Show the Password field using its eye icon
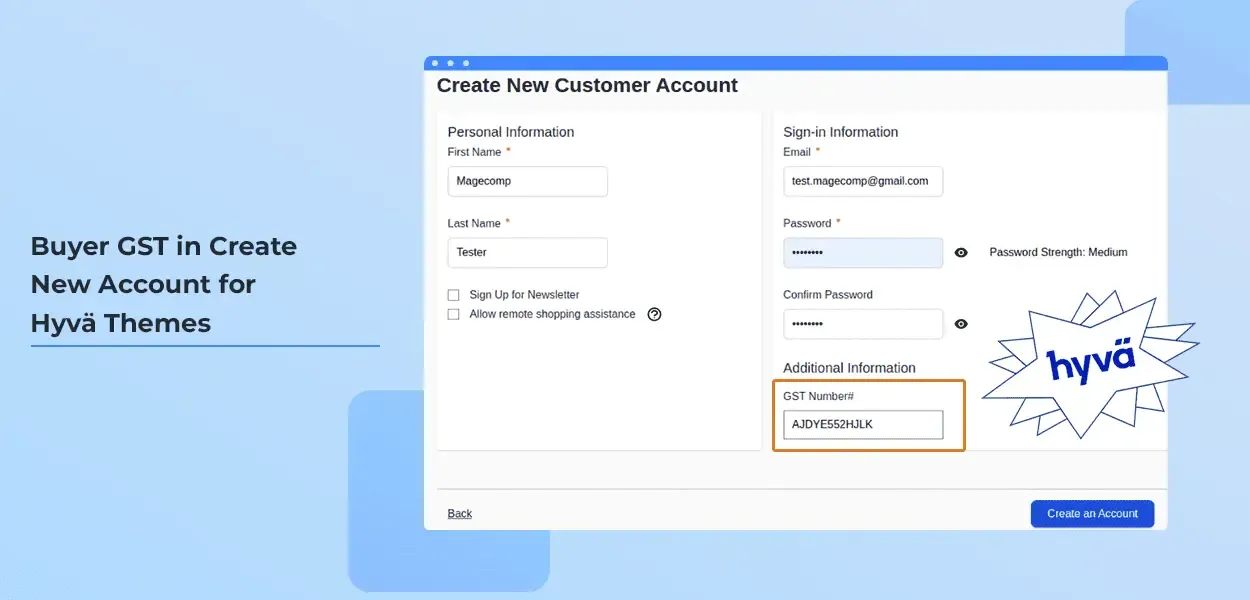The image size is (1250, 600). (961, 253)
